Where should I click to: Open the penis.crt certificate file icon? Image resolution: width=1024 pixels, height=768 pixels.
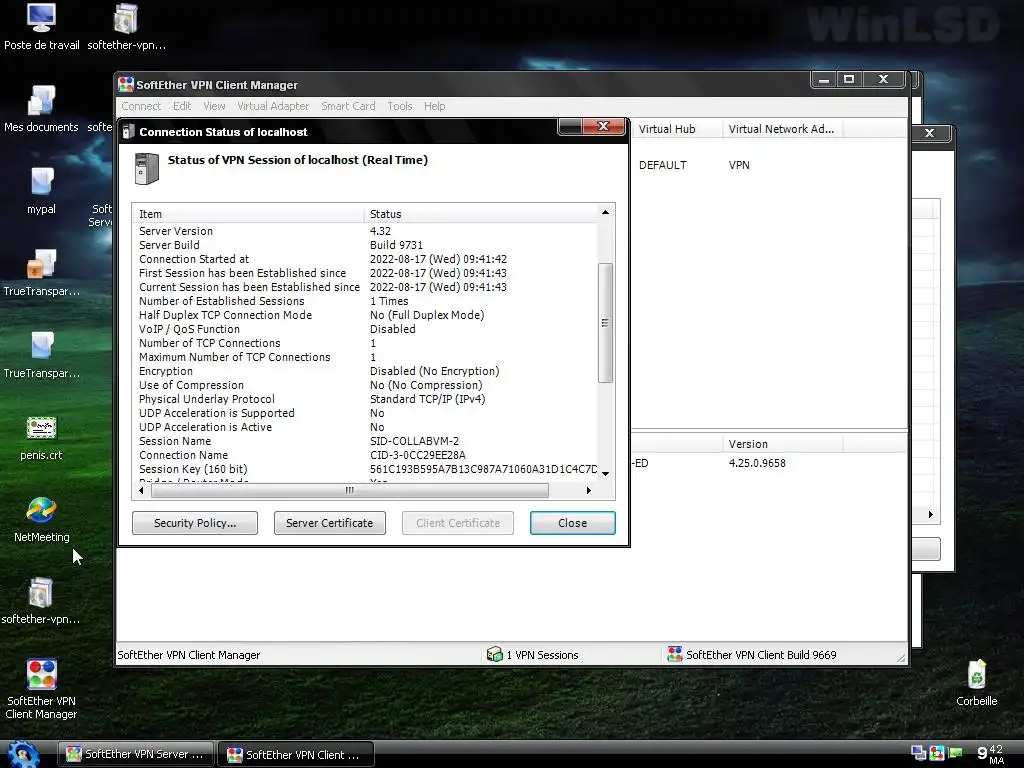click(41, 437)
